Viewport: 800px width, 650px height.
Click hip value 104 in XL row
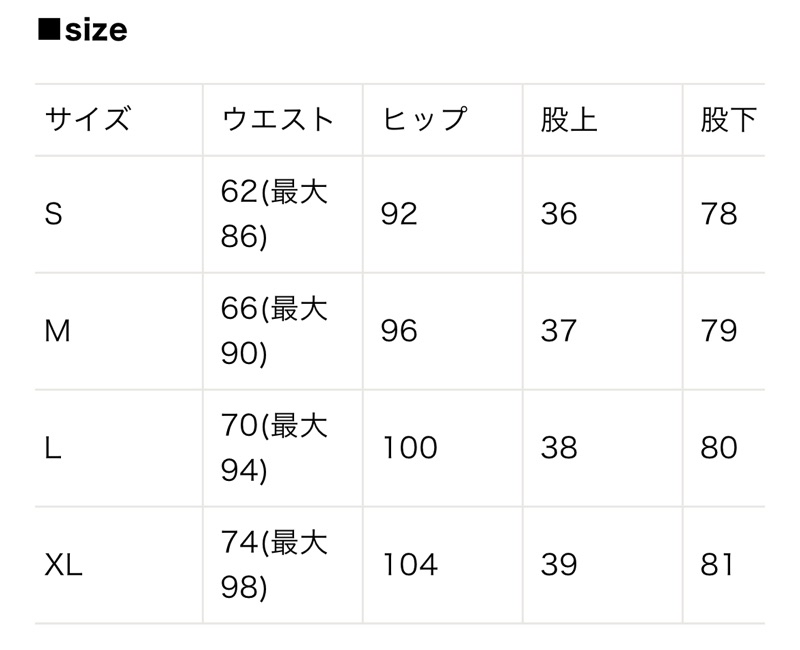pos(410,565)
